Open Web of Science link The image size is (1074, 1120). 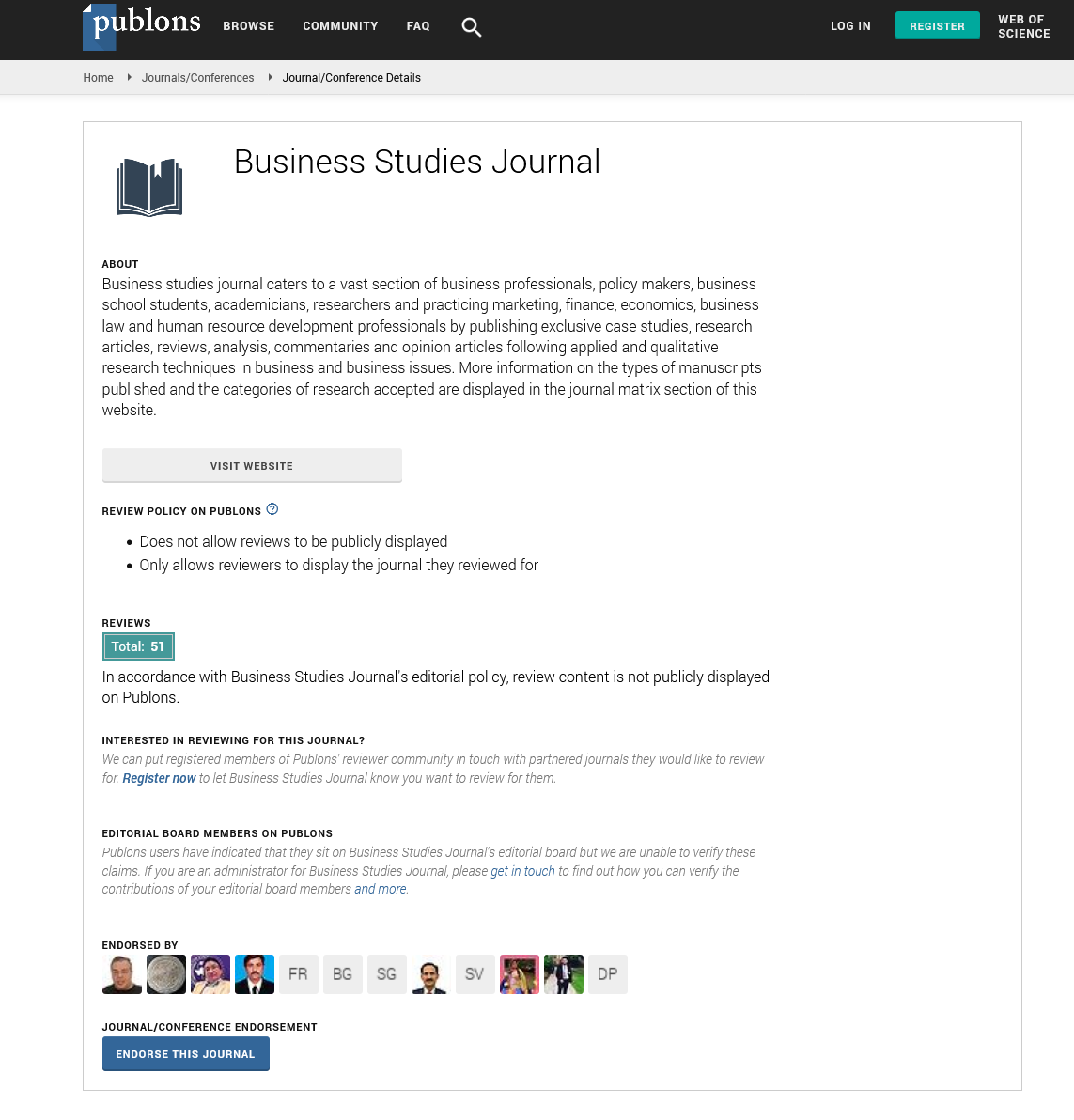[1024, 26]
